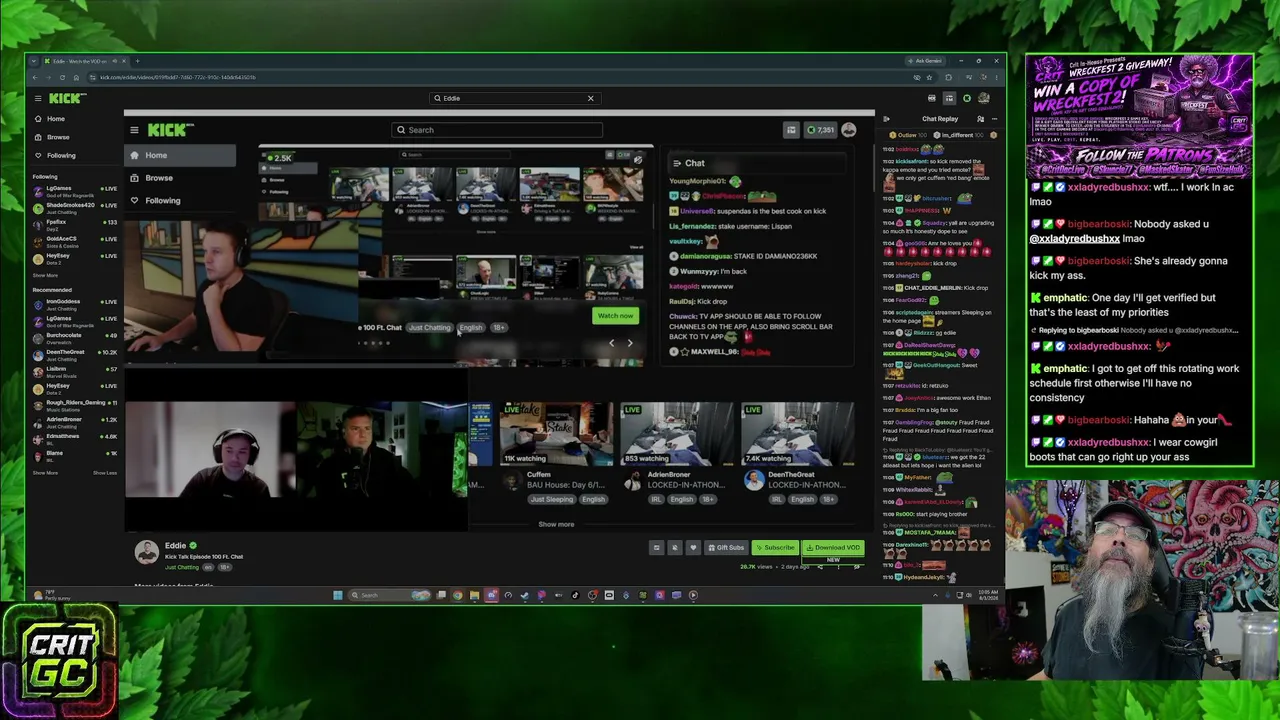The height and width of the screenshot is (720, 1280).
Task: Click the green Kick logo in the header
Action: click(67, 98)
